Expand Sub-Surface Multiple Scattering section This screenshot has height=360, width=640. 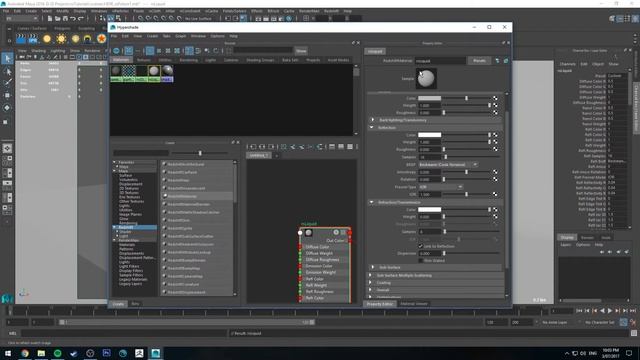(371, 275)
